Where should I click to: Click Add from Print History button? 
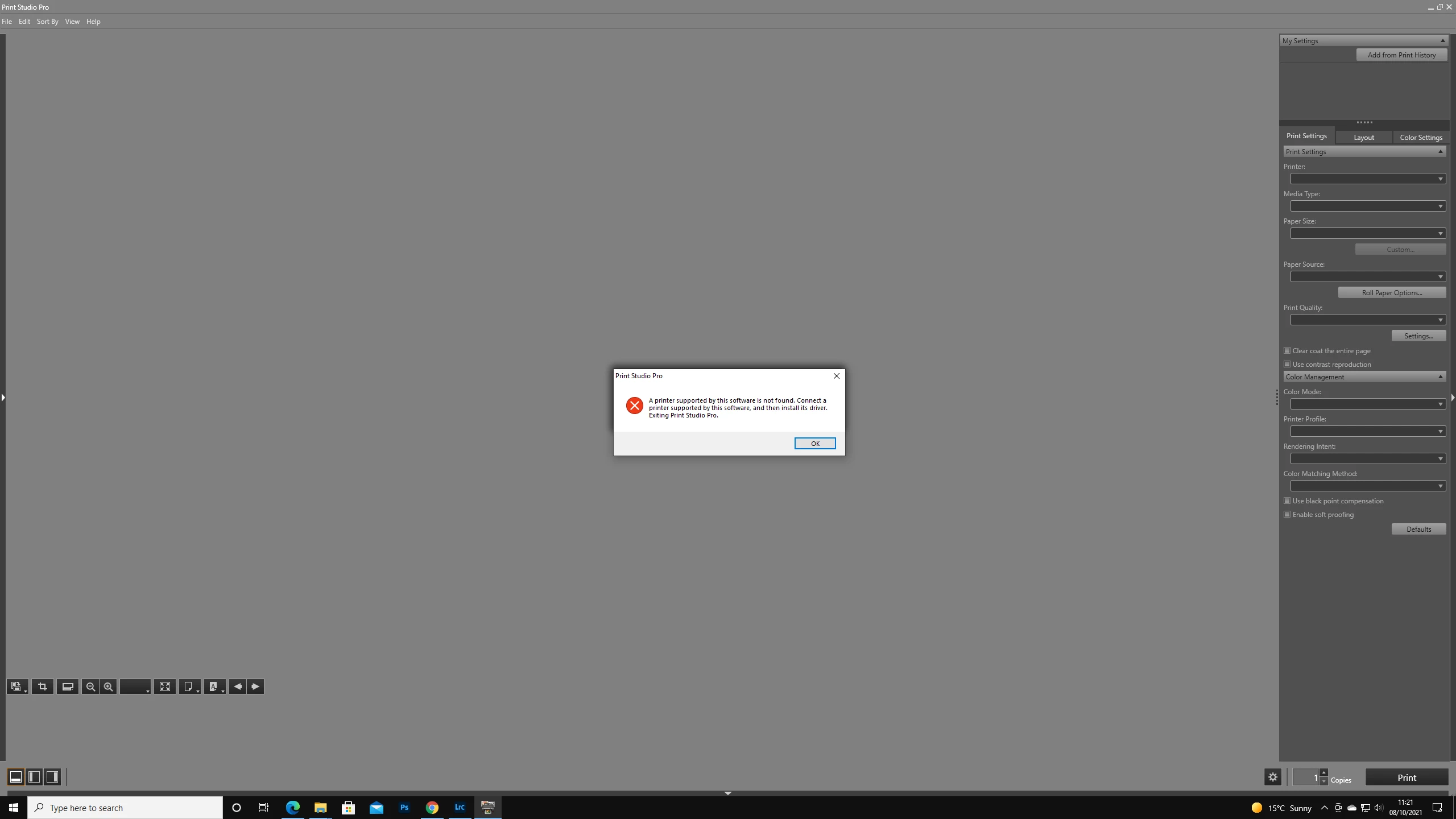point(1401,55)
